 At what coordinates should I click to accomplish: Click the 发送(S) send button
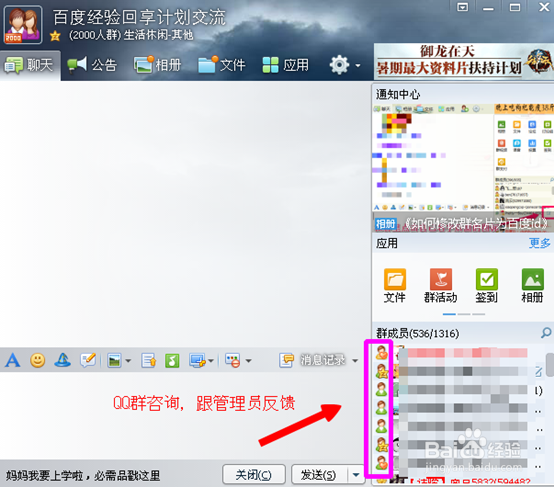coord(319,475)
